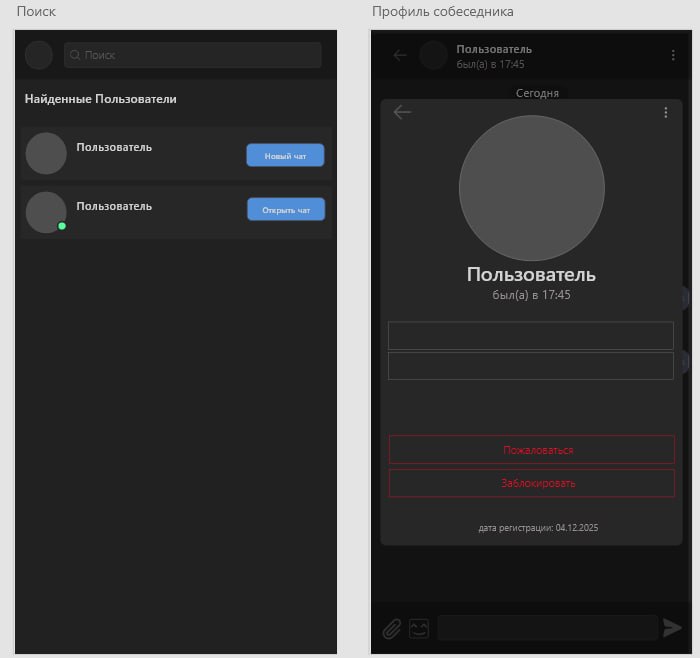Screen dimensions: 700x658
Task: Report the user with Пожаловаться
Action: pos(532,450)
